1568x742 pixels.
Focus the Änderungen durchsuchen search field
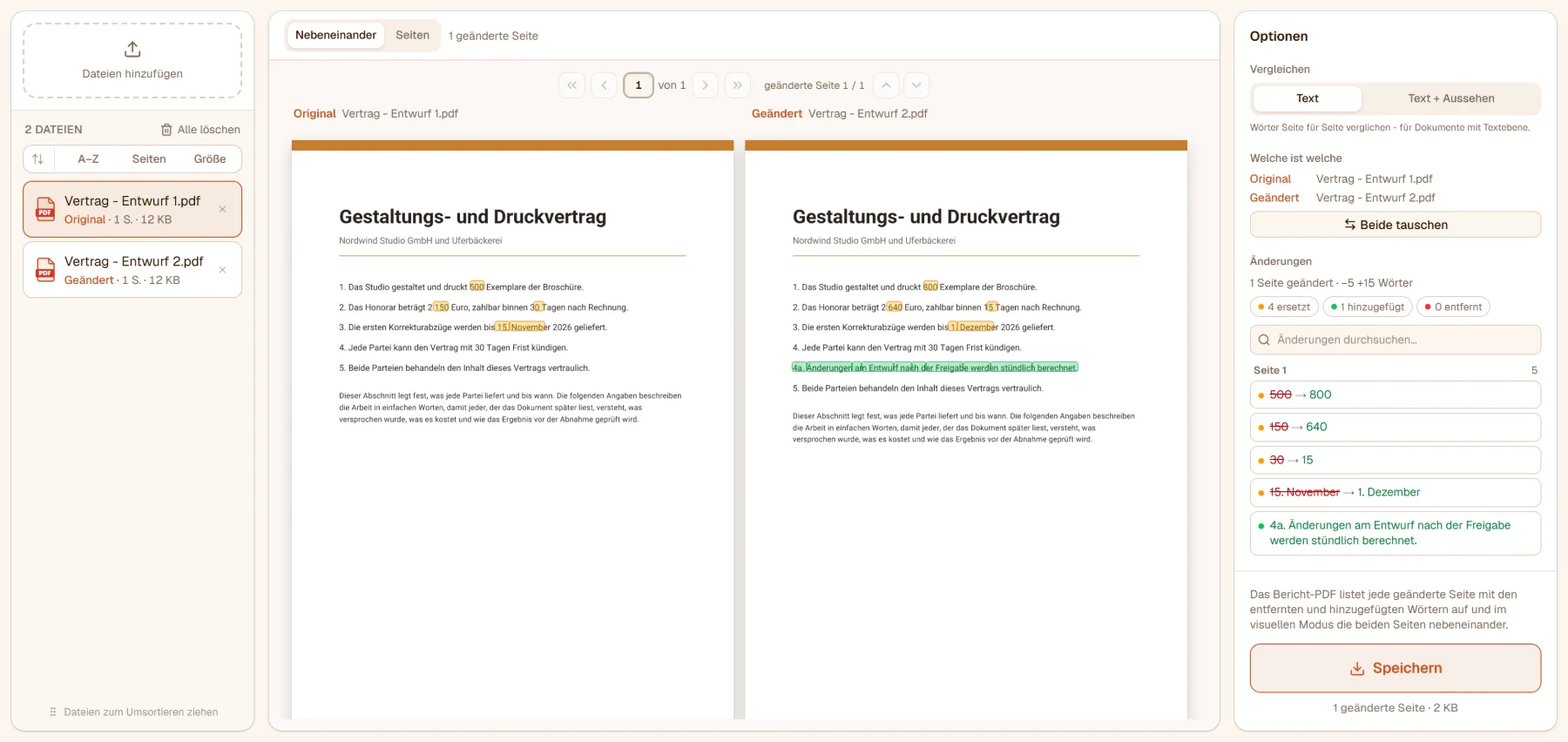tap(1395, 340)
